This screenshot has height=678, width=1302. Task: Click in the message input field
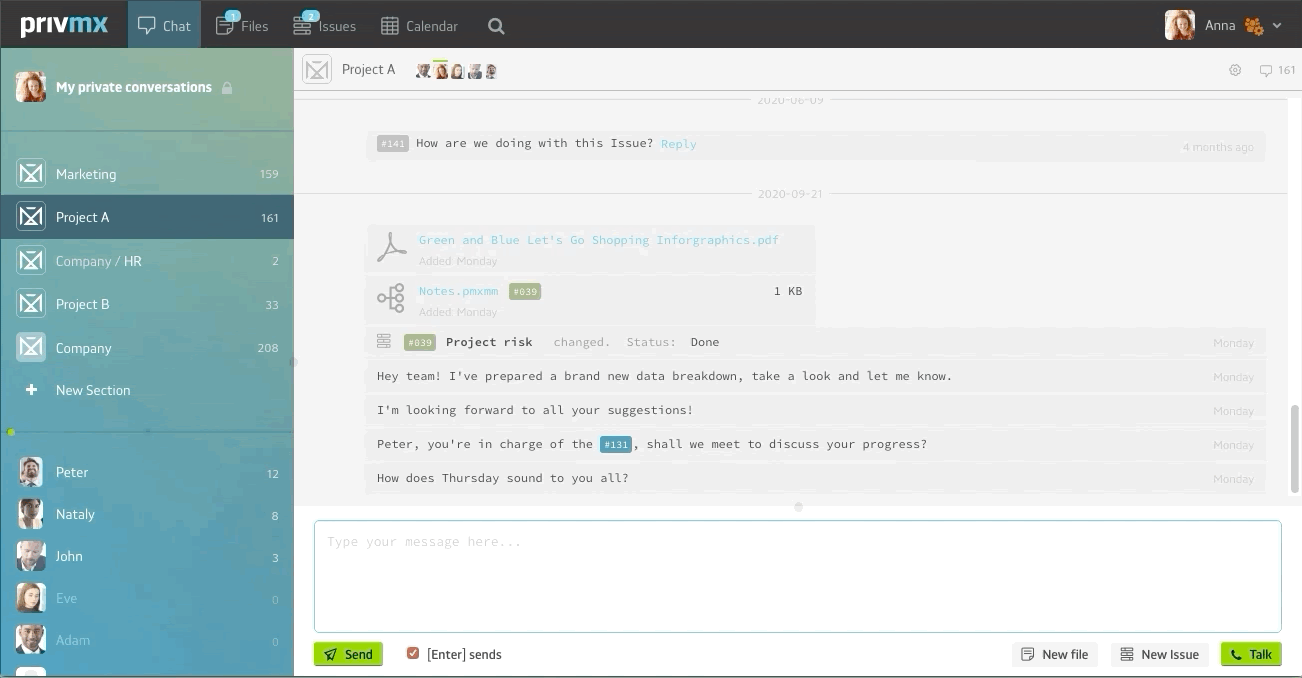[797, 576]
